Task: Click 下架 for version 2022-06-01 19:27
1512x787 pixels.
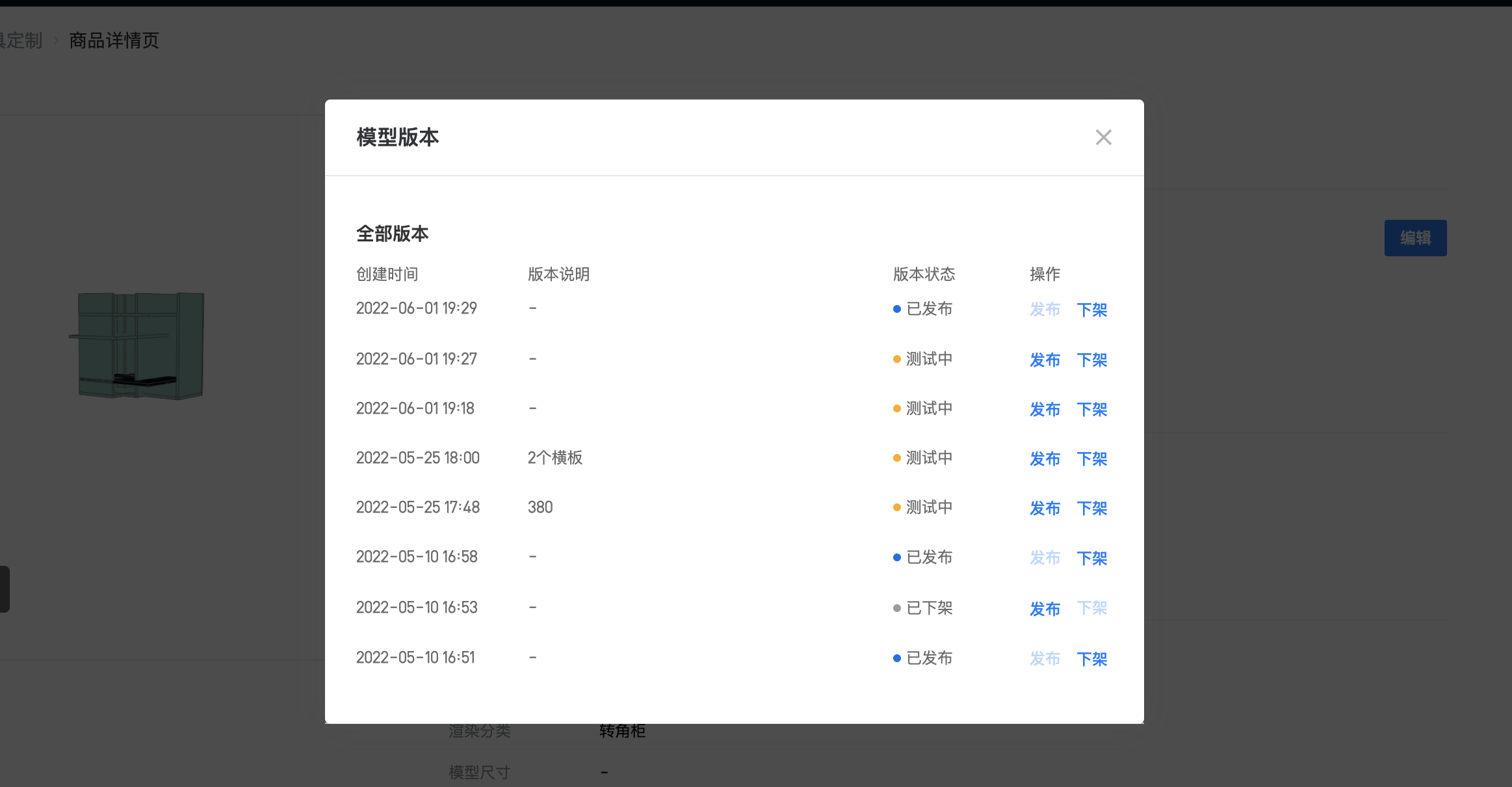Action: (1092, 360)
